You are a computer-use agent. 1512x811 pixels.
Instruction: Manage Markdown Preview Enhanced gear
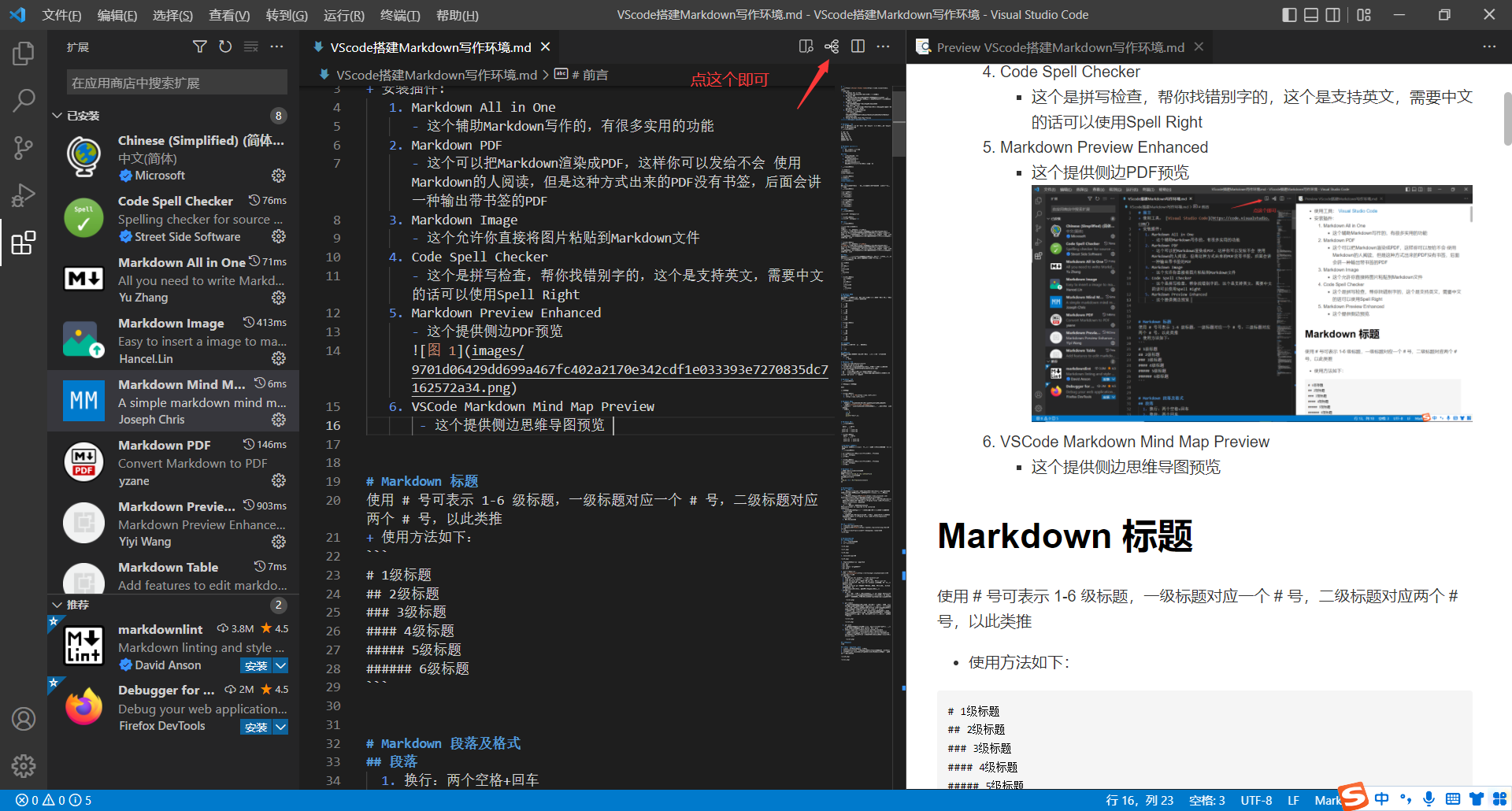click(x=279, y=542)
